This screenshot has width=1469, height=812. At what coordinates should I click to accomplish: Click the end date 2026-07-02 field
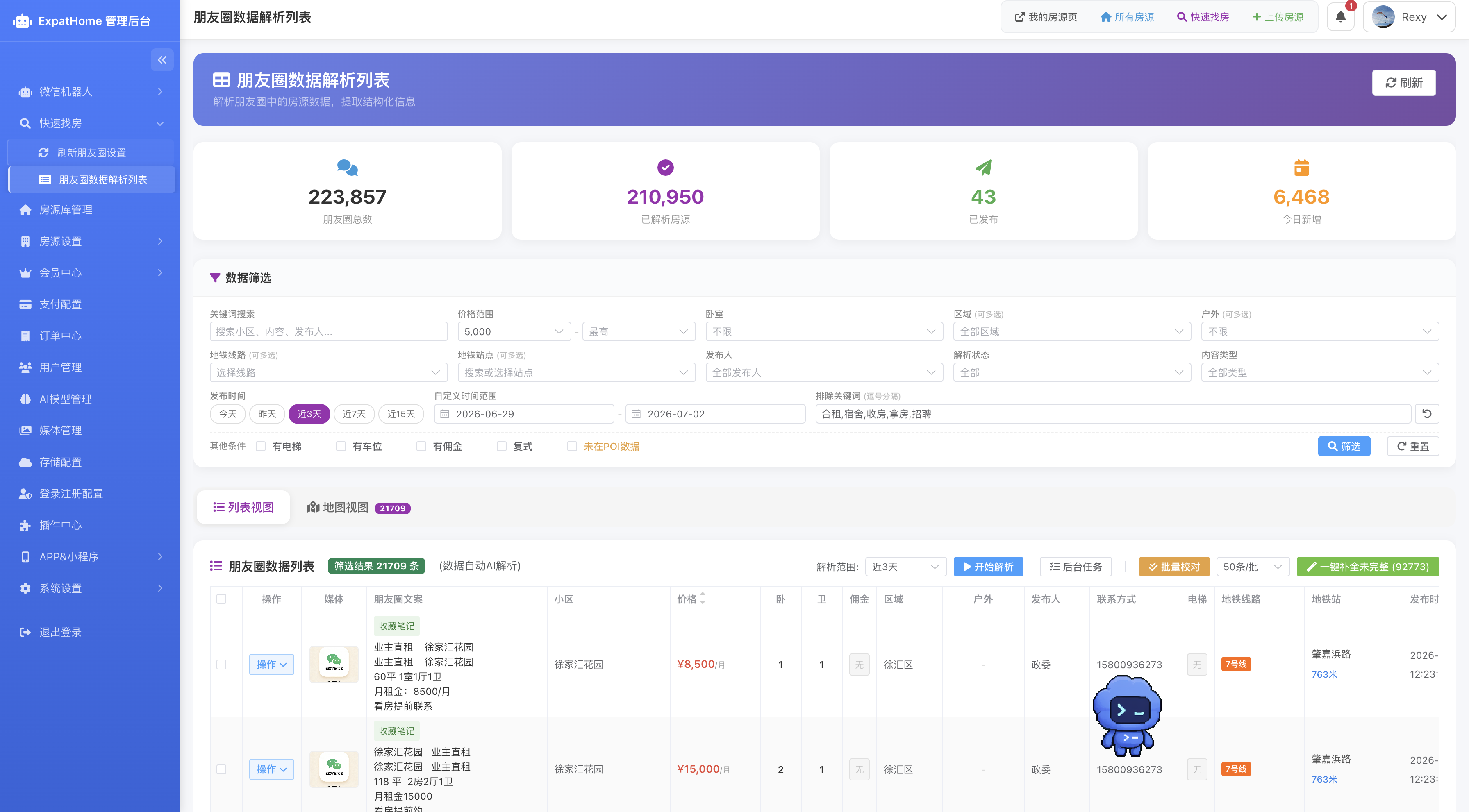pyautogui.click(x=715, y=414)
